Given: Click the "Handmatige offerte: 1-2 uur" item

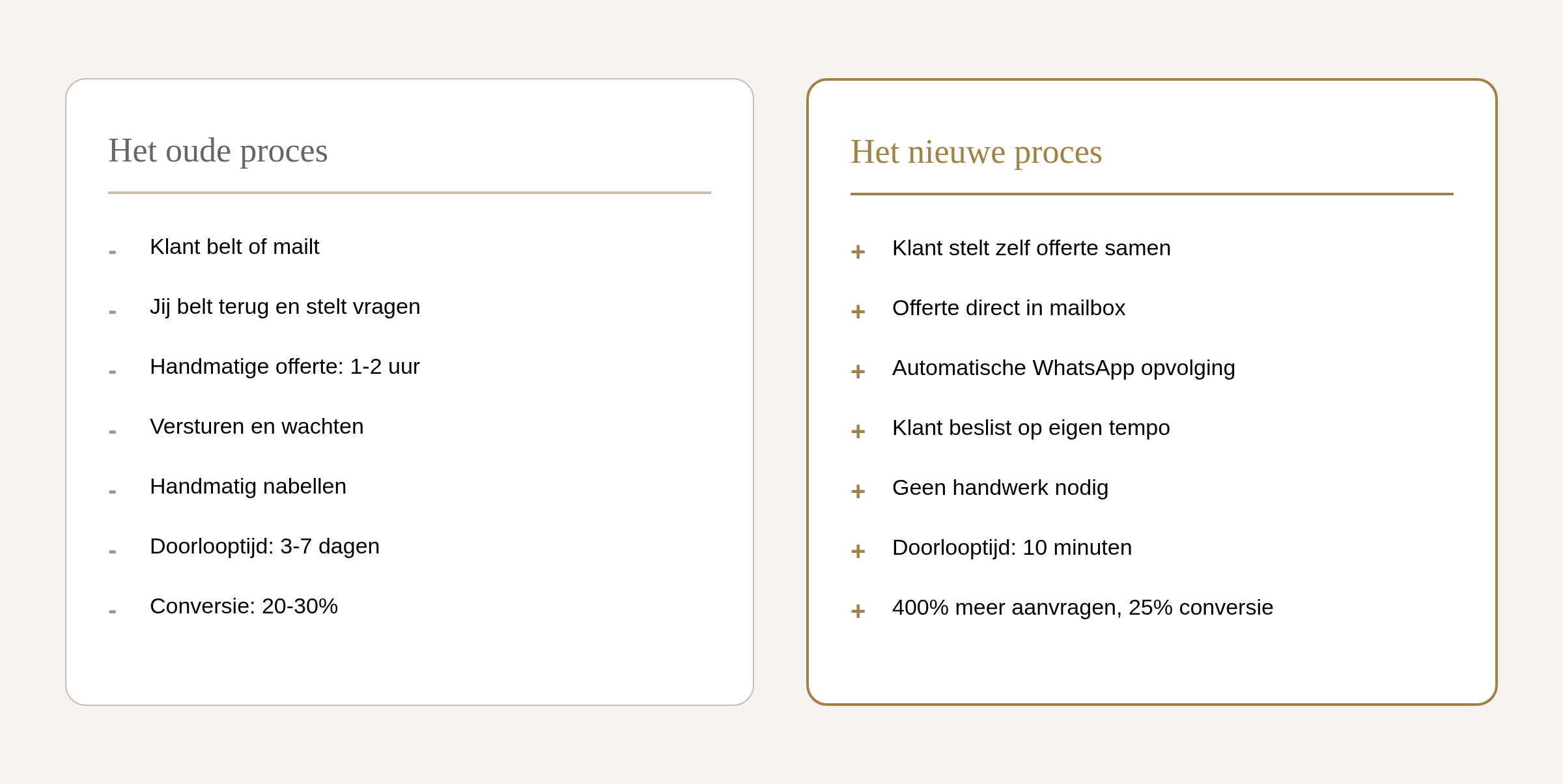Looking at the screenshot, I should pyautogui.click(x=285, y=367).
